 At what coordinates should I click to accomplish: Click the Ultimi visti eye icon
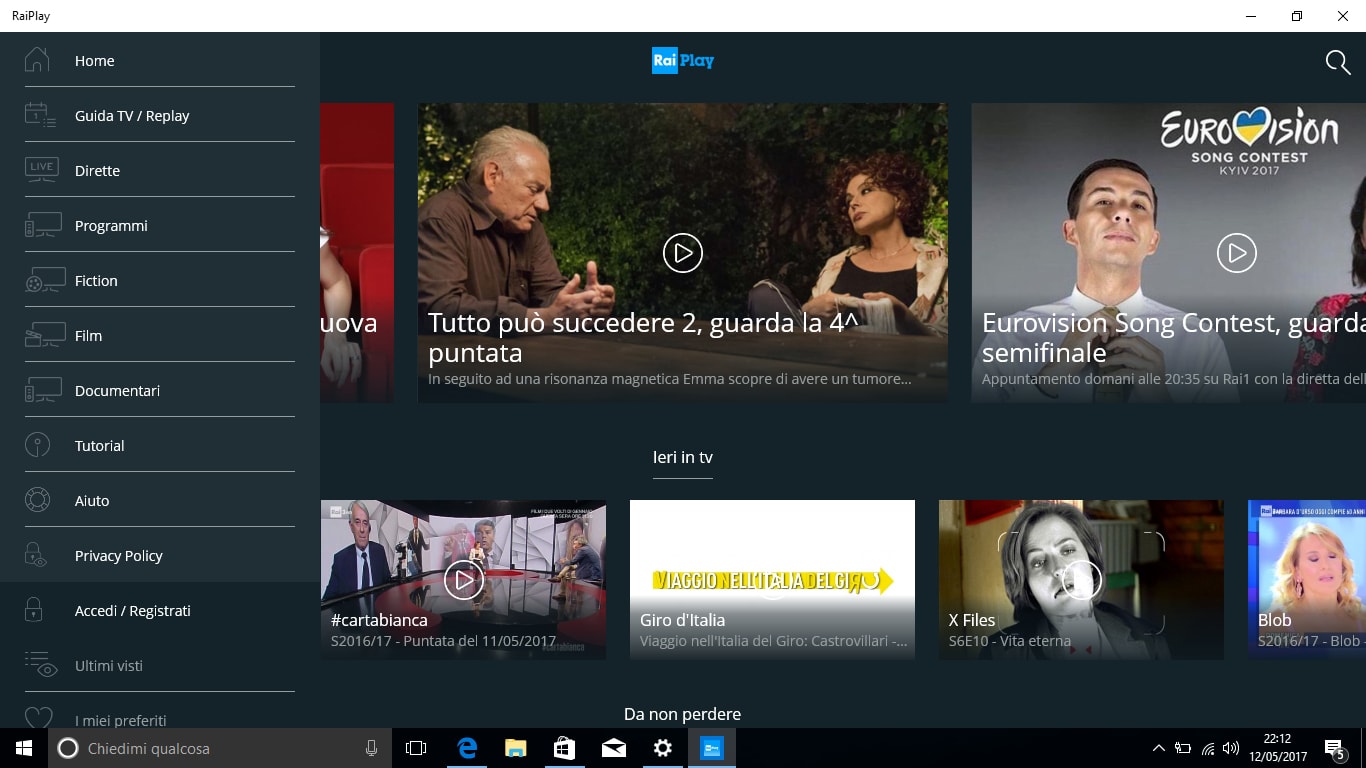[x=41, y=665]
